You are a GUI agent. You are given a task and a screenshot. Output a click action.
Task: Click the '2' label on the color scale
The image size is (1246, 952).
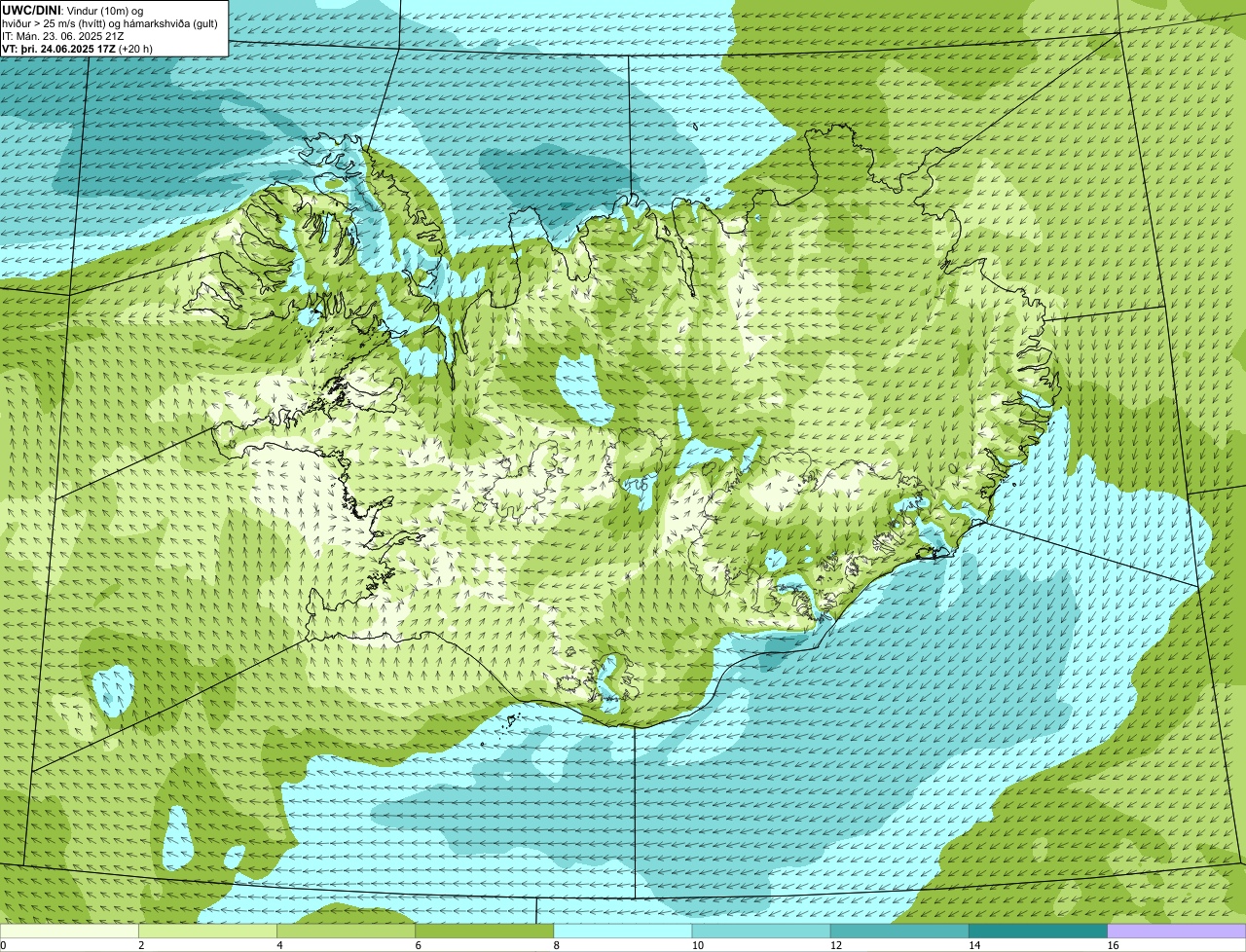(x=141, y=945)
